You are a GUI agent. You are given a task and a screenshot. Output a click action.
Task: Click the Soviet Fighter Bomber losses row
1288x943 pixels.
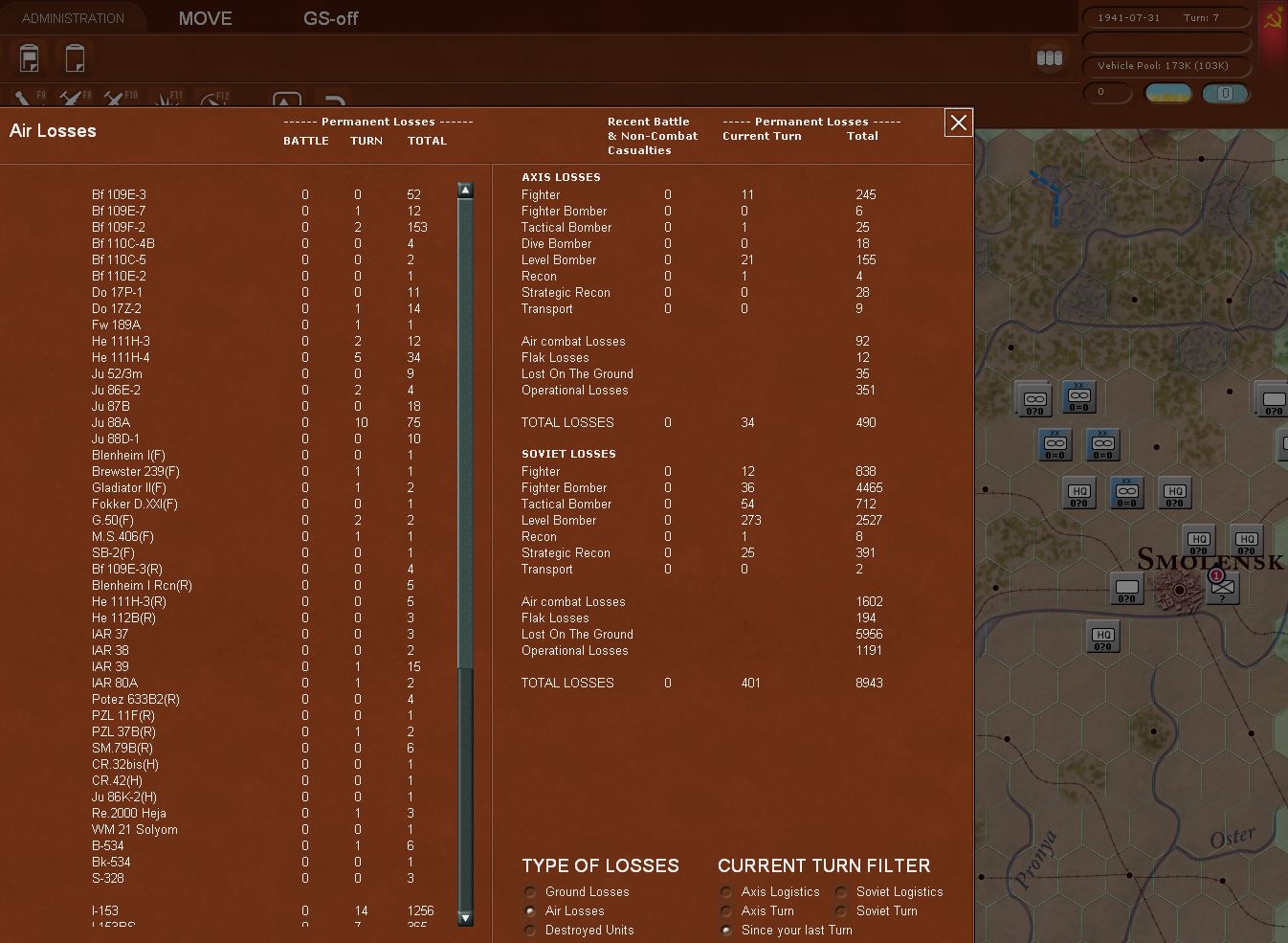[x=702, y=487]
